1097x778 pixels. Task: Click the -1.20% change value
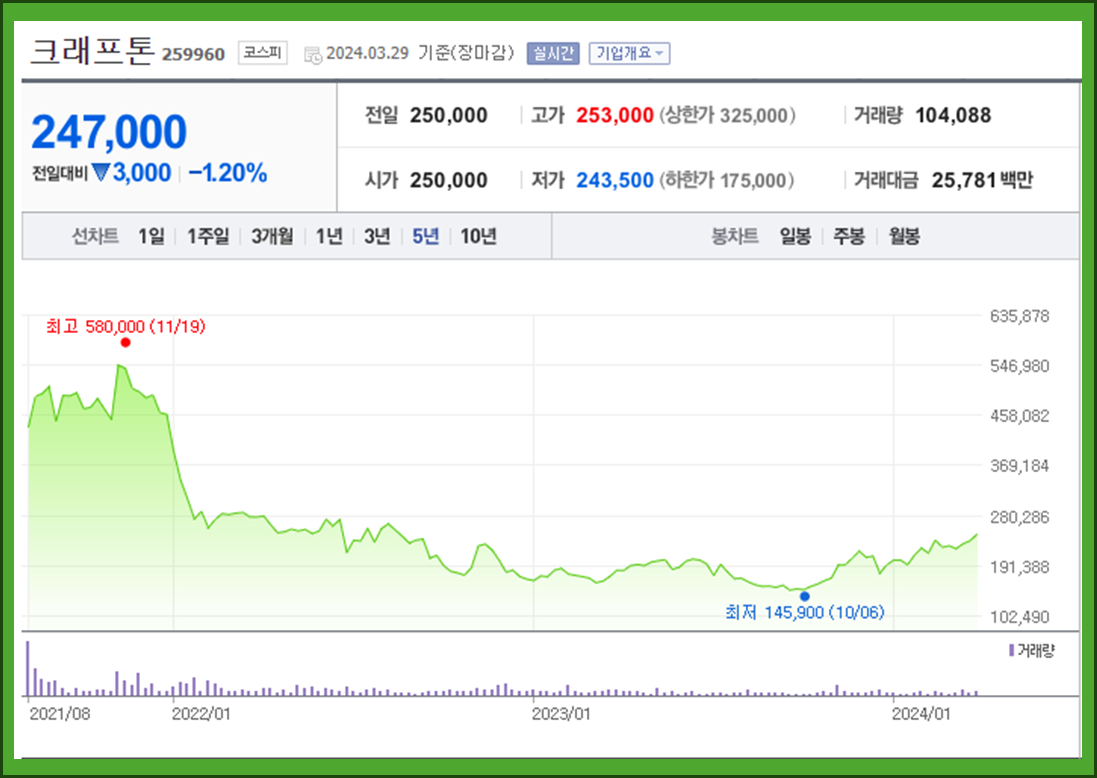pyautogui.click(x=228, y=173)
